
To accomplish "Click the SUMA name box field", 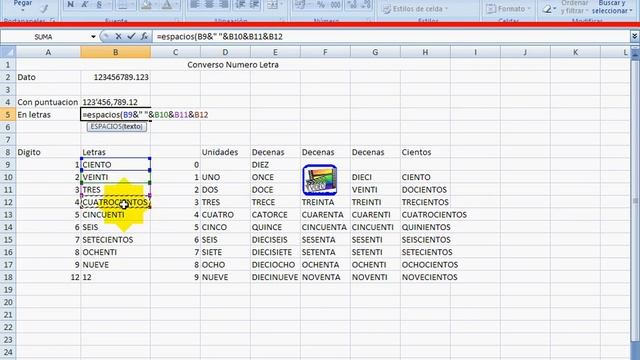I will pos(44,37).
